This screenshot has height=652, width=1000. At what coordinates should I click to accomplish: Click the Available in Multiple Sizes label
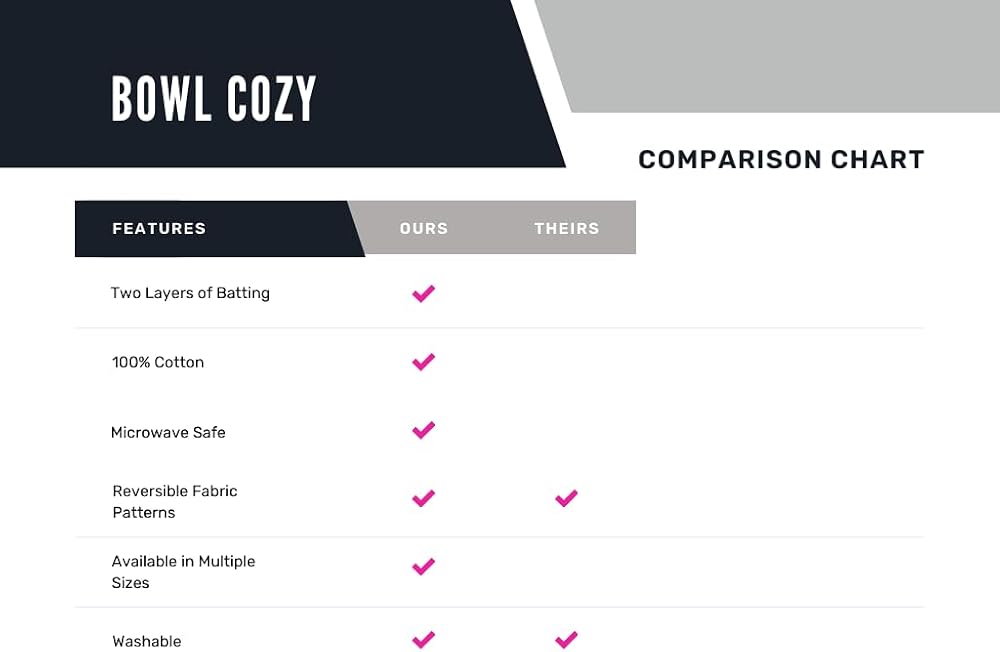pos(184,572)
